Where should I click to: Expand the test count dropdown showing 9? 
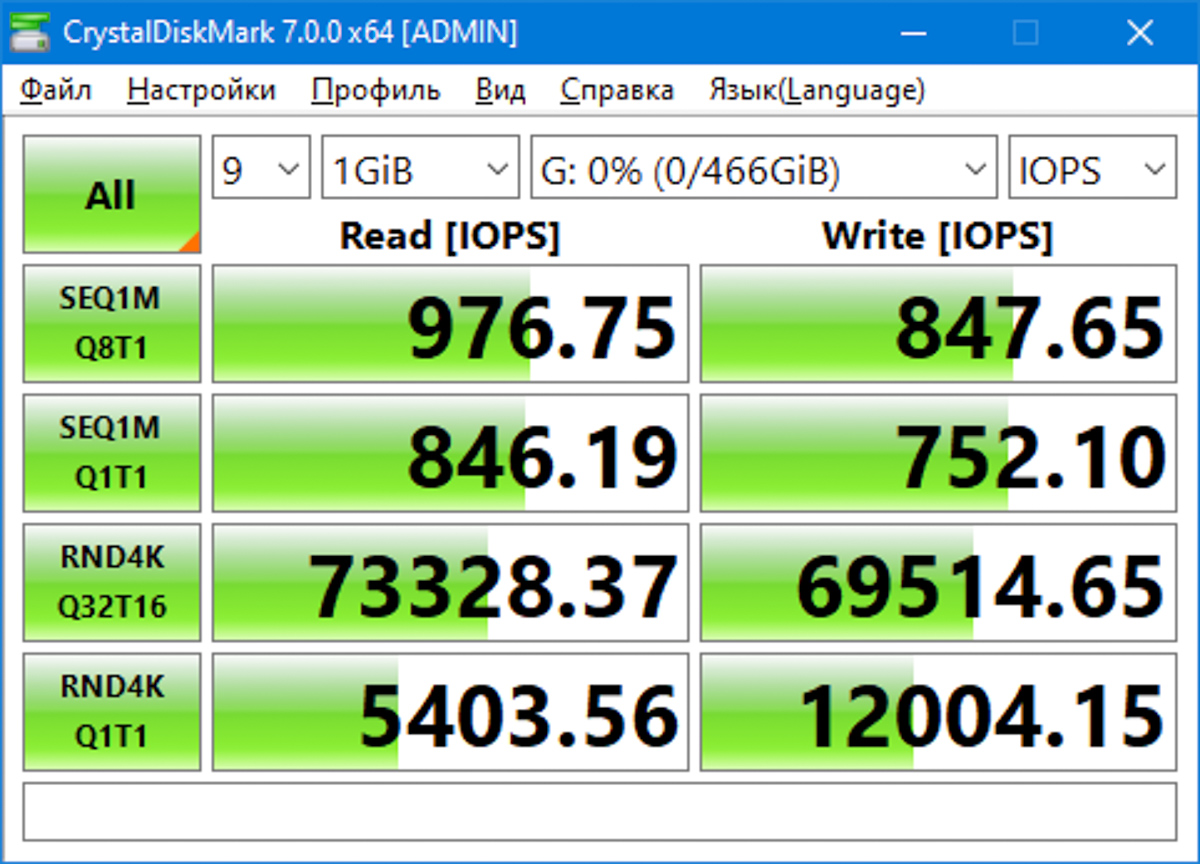(261, 170)
